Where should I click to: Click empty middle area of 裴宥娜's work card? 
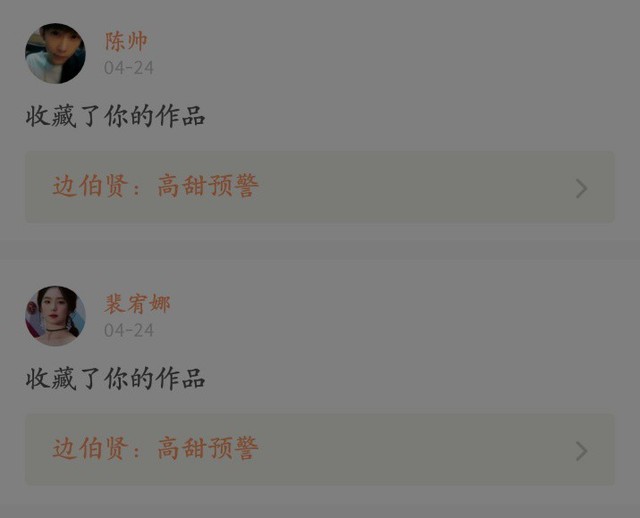pyautogui.click(x=408, y=449)
